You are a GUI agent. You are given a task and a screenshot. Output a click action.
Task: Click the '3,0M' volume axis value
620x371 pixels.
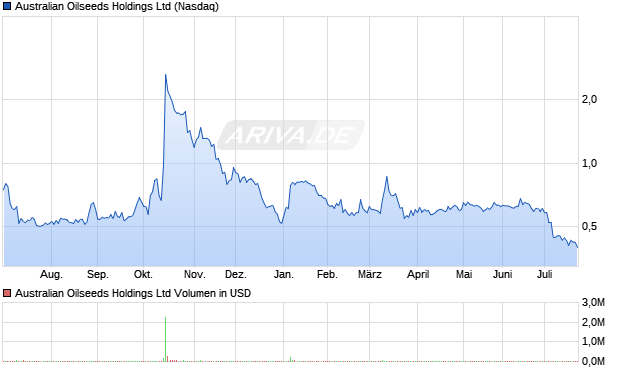tap(593, 303)
